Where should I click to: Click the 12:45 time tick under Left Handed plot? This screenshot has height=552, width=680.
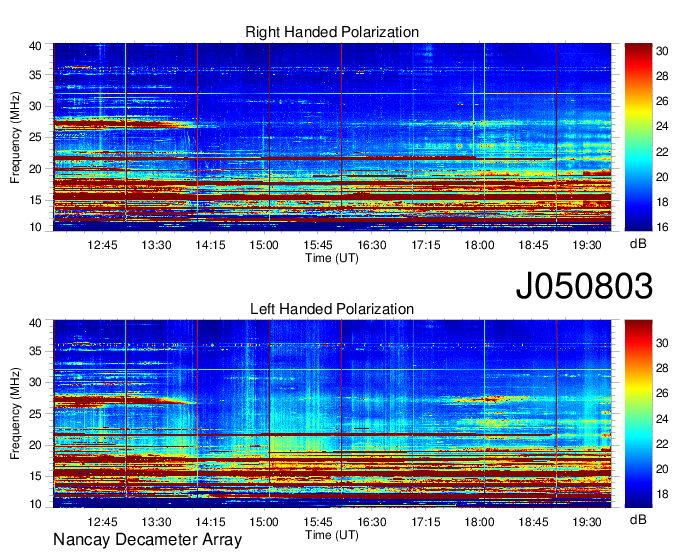[x=102, y=522]
